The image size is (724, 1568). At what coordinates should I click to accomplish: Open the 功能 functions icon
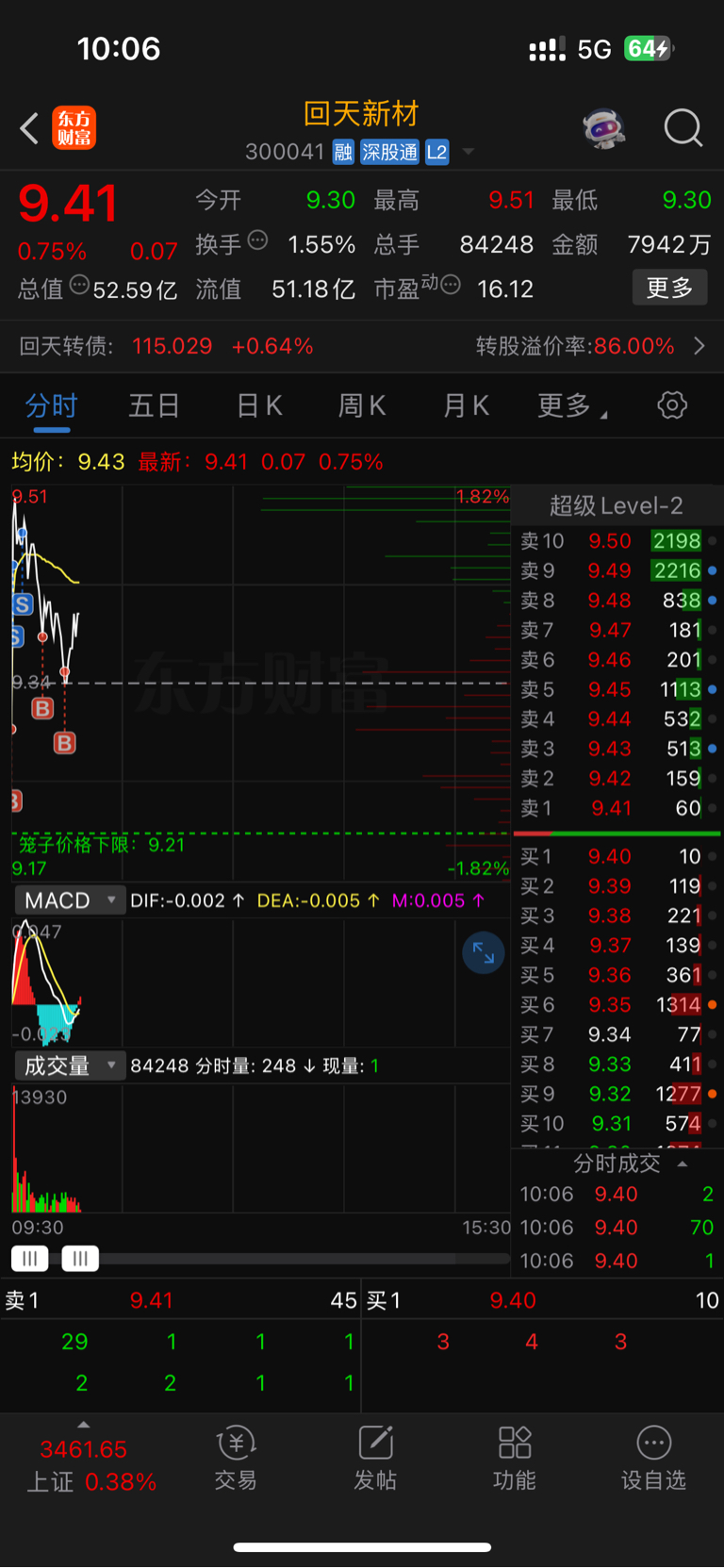[515, 1458]
